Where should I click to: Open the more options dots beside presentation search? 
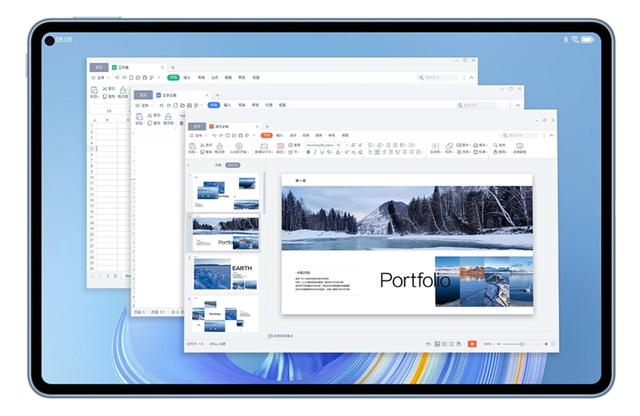click(x=544, y=135)
